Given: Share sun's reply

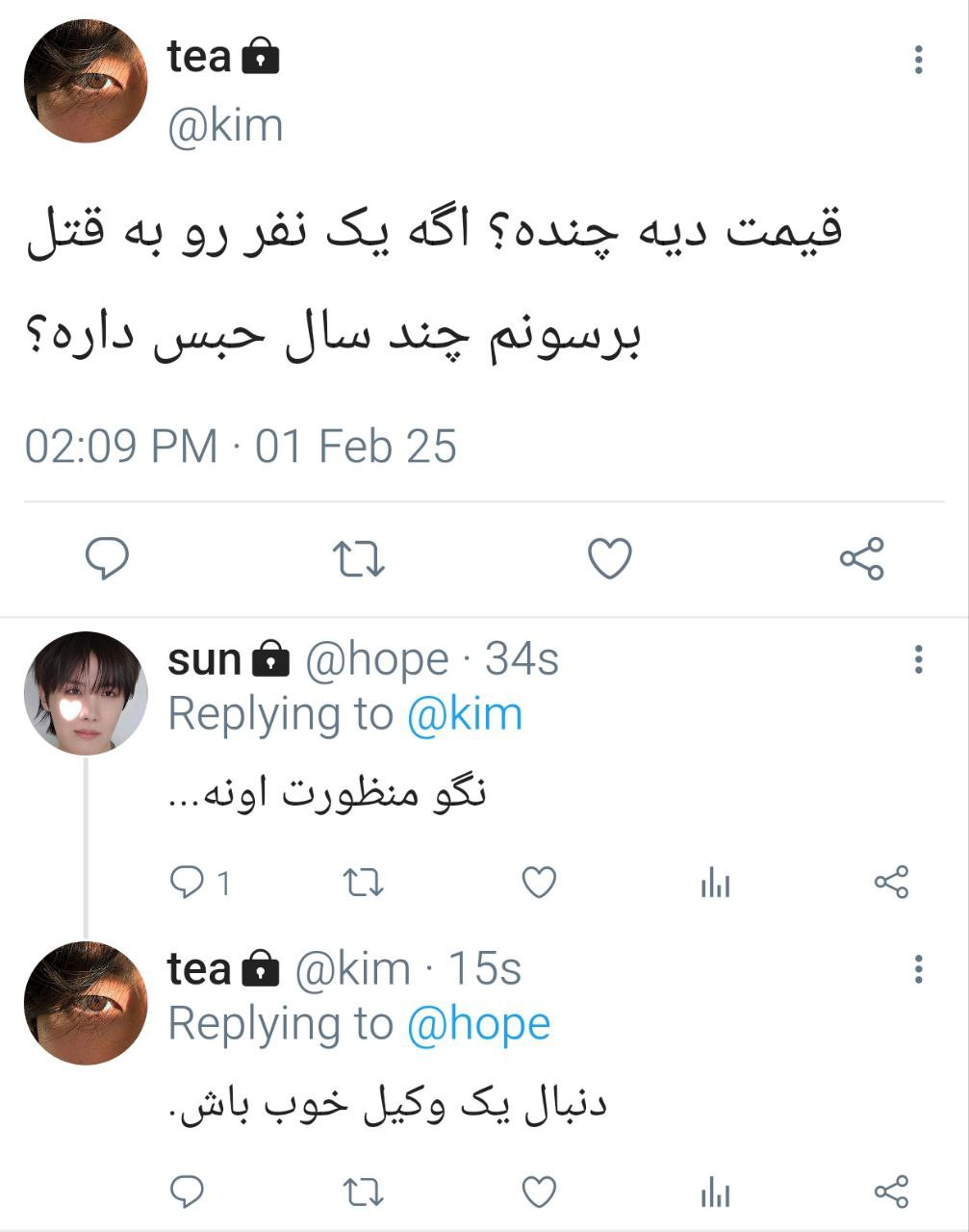Looking at the screenshot, I should (891, 882).
